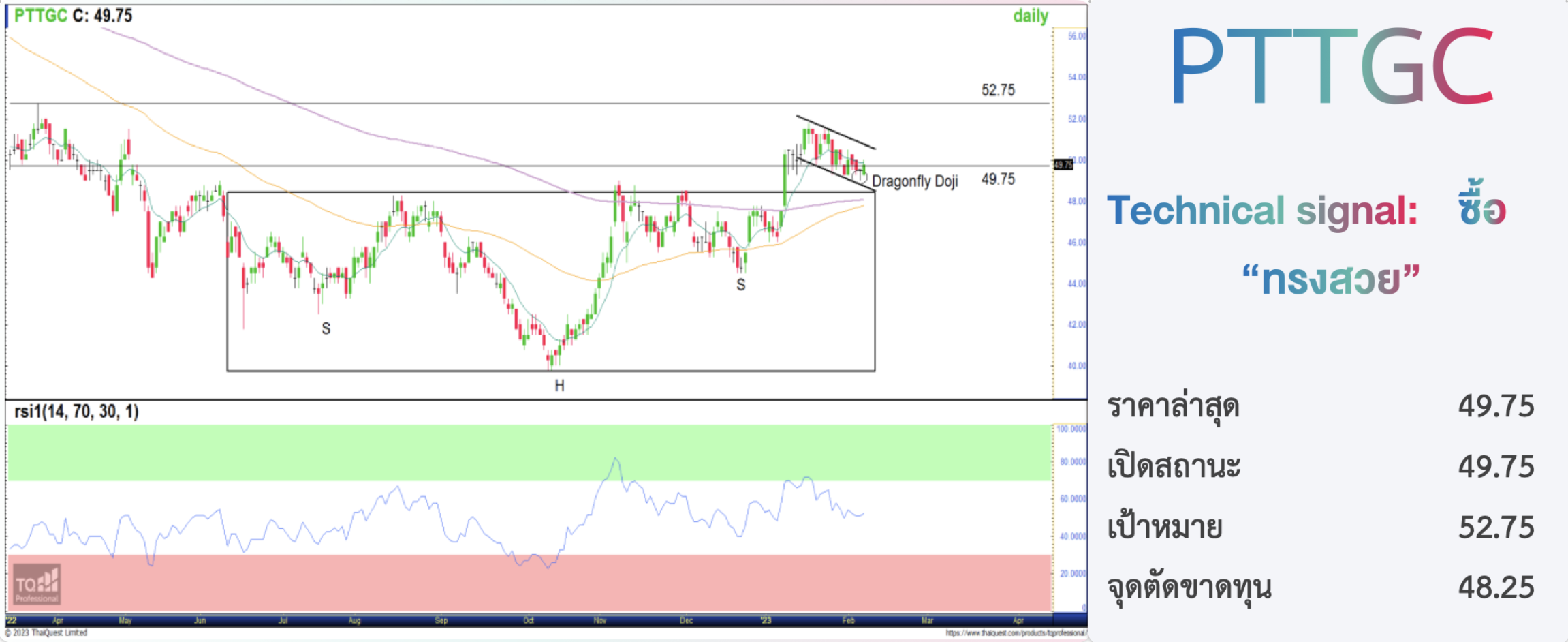Viewport: 1568px width, 642px height.
Task: Click the 49.75 label beside Dragonfly Doji
Action: point(998,179)
